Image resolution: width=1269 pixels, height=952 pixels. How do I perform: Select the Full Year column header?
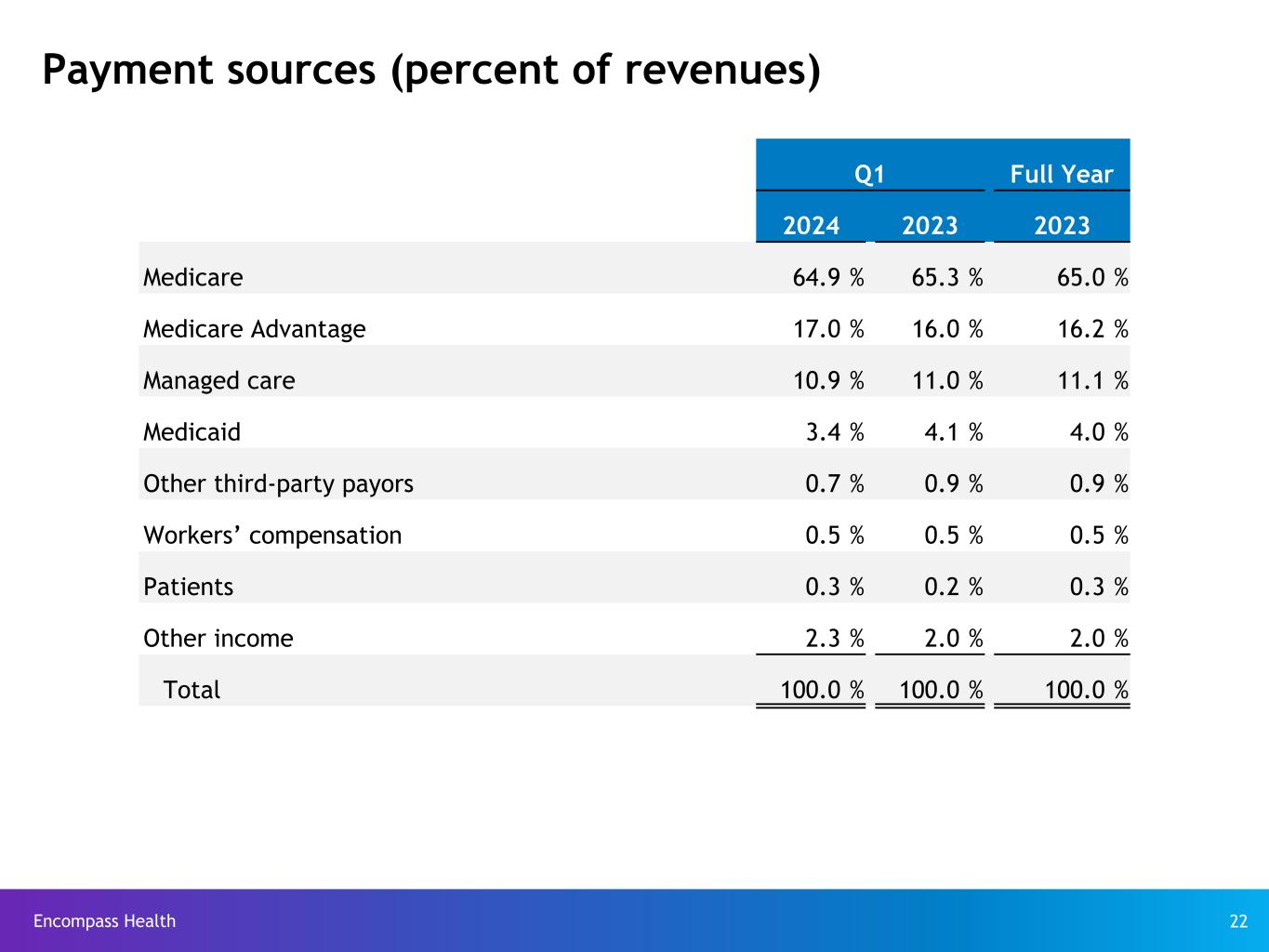point(1061,175)
